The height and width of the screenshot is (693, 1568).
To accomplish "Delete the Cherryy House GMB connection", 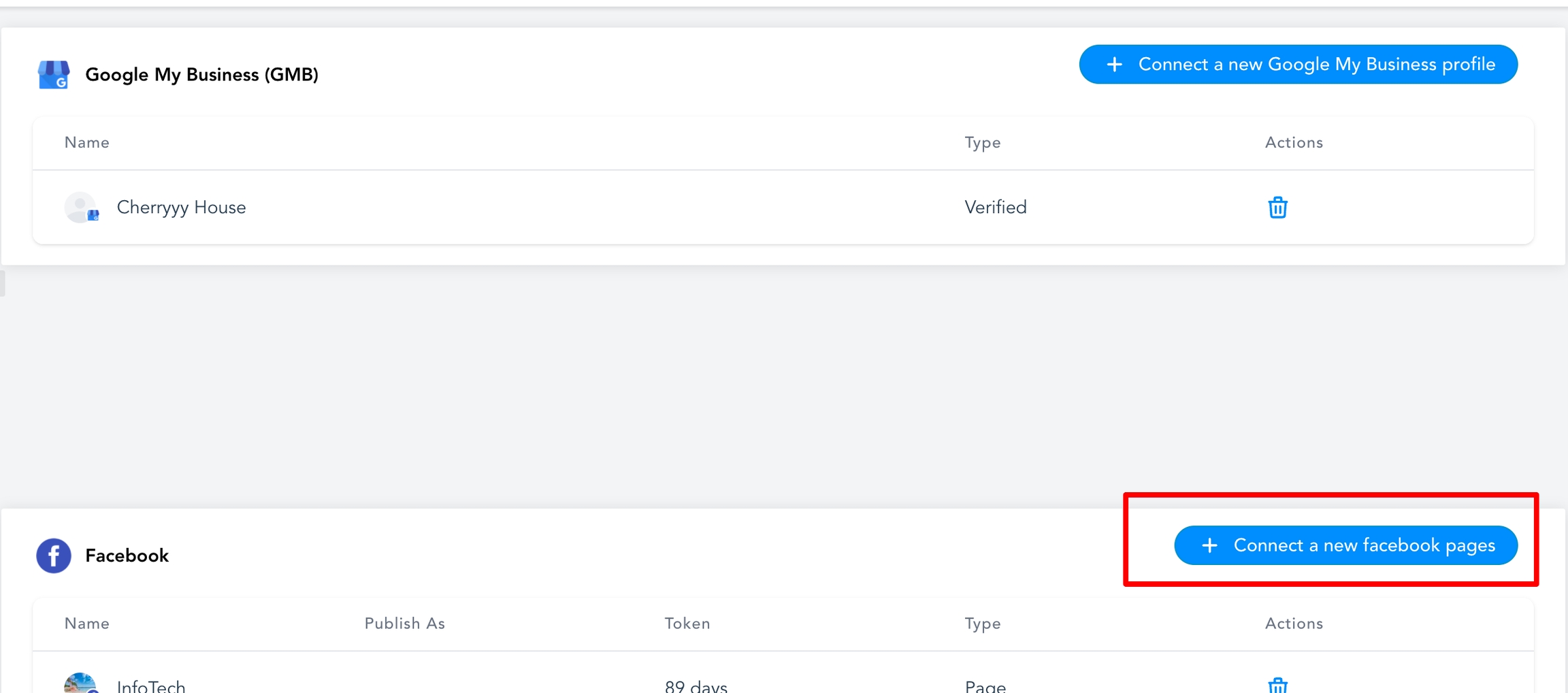I will pos(1278,208).
